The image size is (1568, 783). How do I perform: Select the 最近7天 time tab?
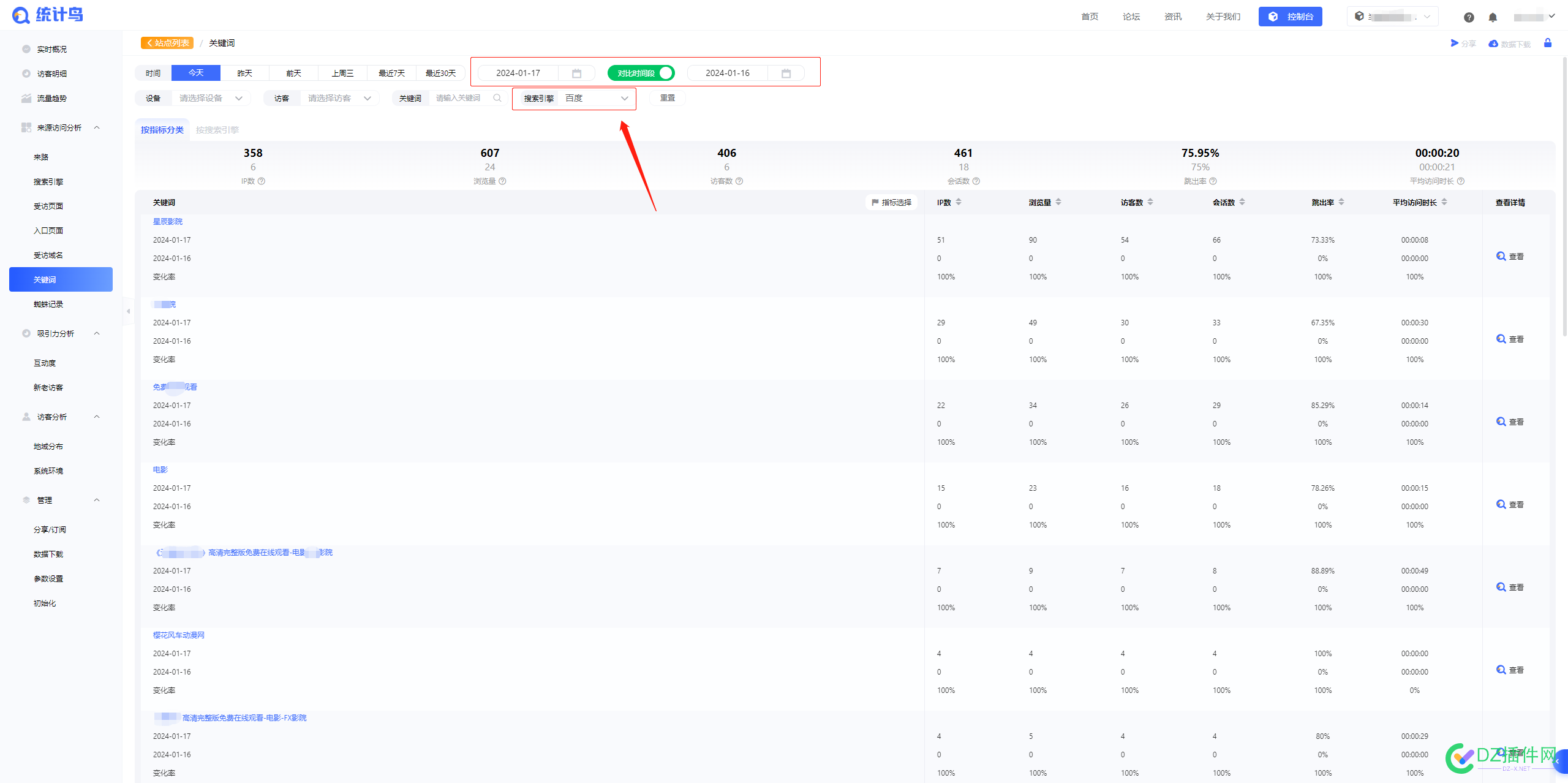coord(392,74)
